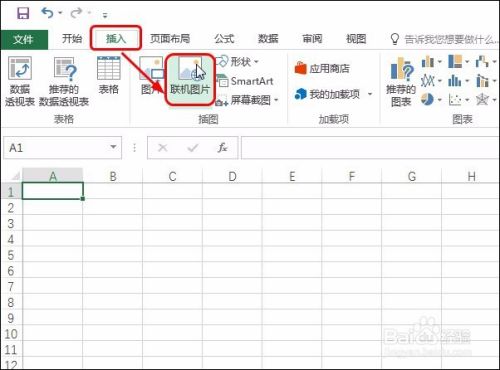Select column H header
Screen dimensions: 500x370
[471, 176]
